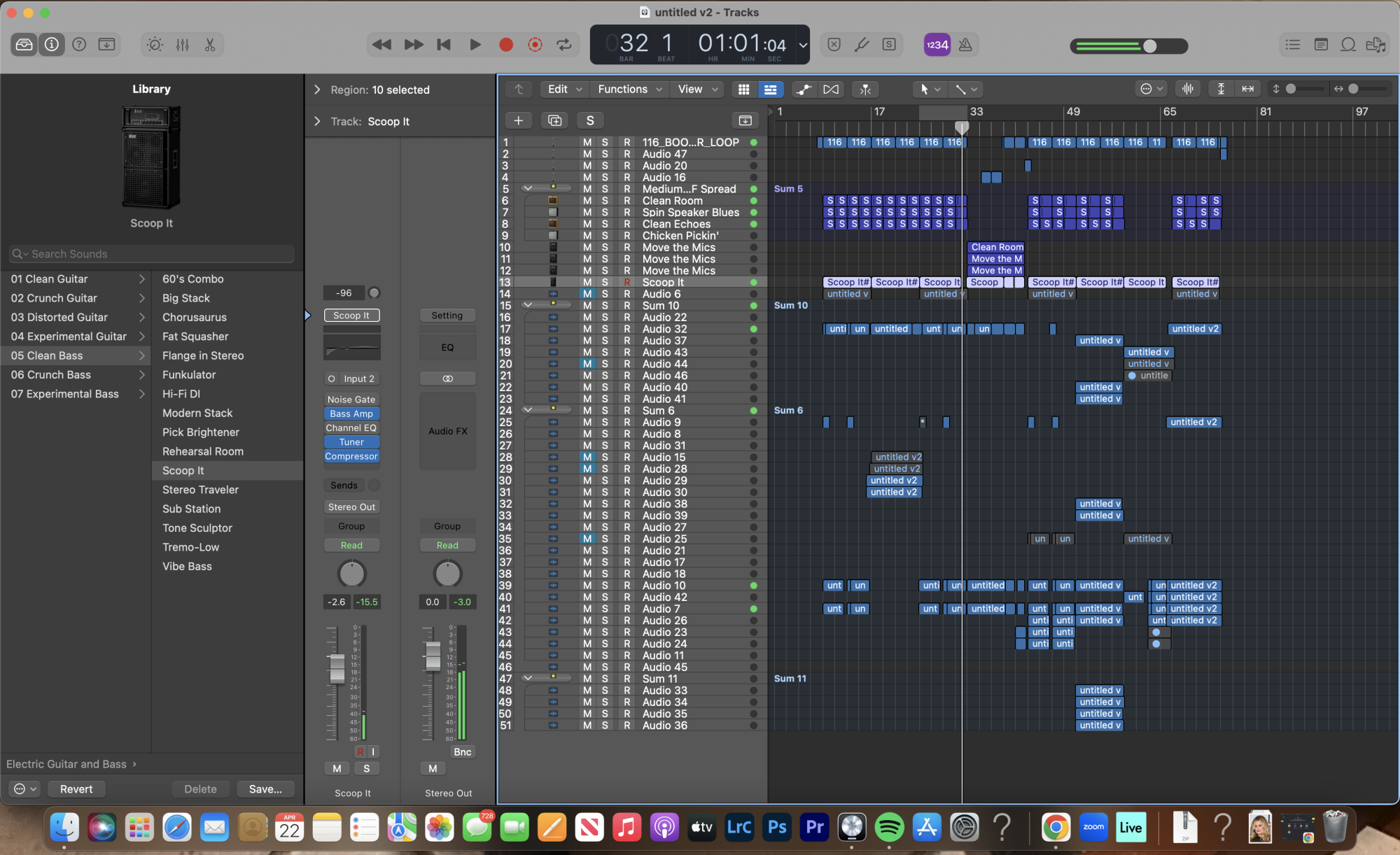Open Spotify from the Dock
Image resolution: width=1400 pixels, height=855 pixels.
(x=889, y=828)
